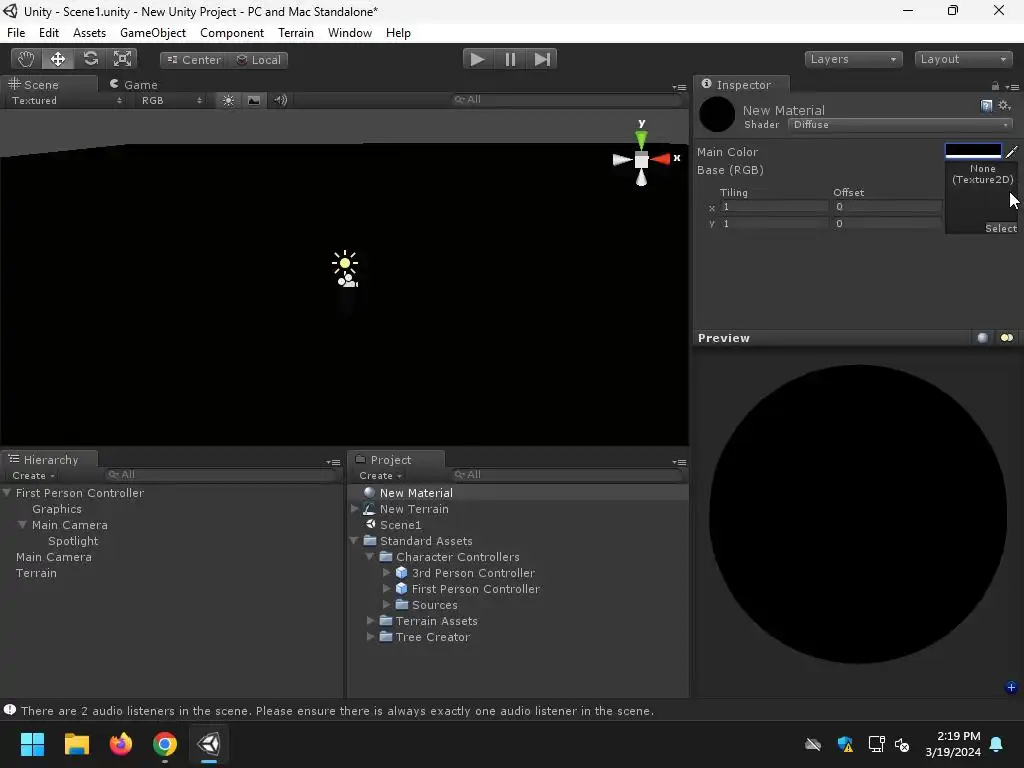Open the RGB render mode dropdown
This screenshot has height=768, width=1024.
click(x=172, y=100)
